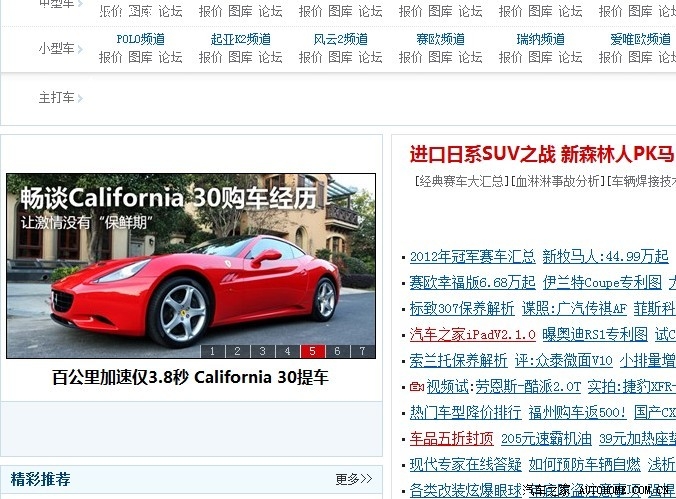Open the red 车品五折封顶 link
This screenshot has height=499, width=676.
point(451,438)
